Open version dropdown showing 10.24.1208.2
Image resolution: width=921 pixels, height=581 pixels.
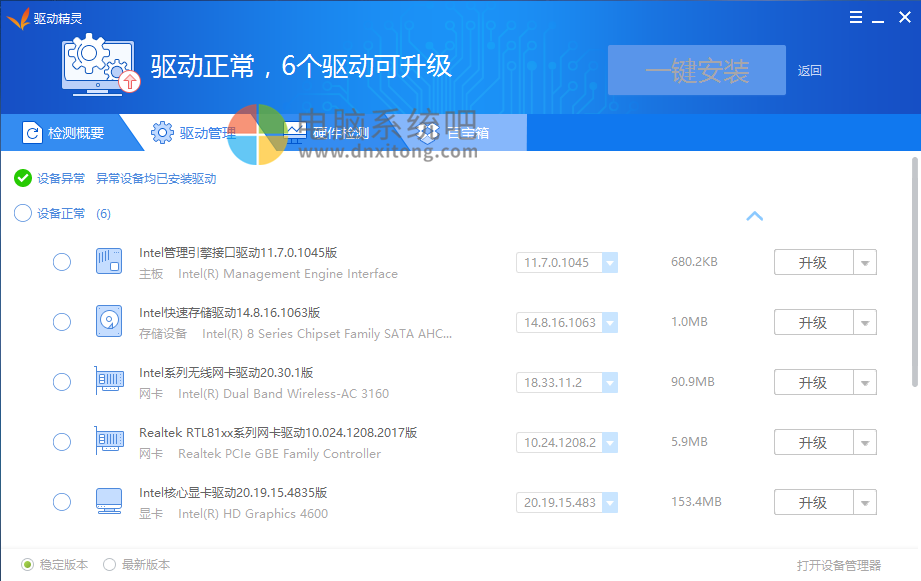[x=610, y=442]
